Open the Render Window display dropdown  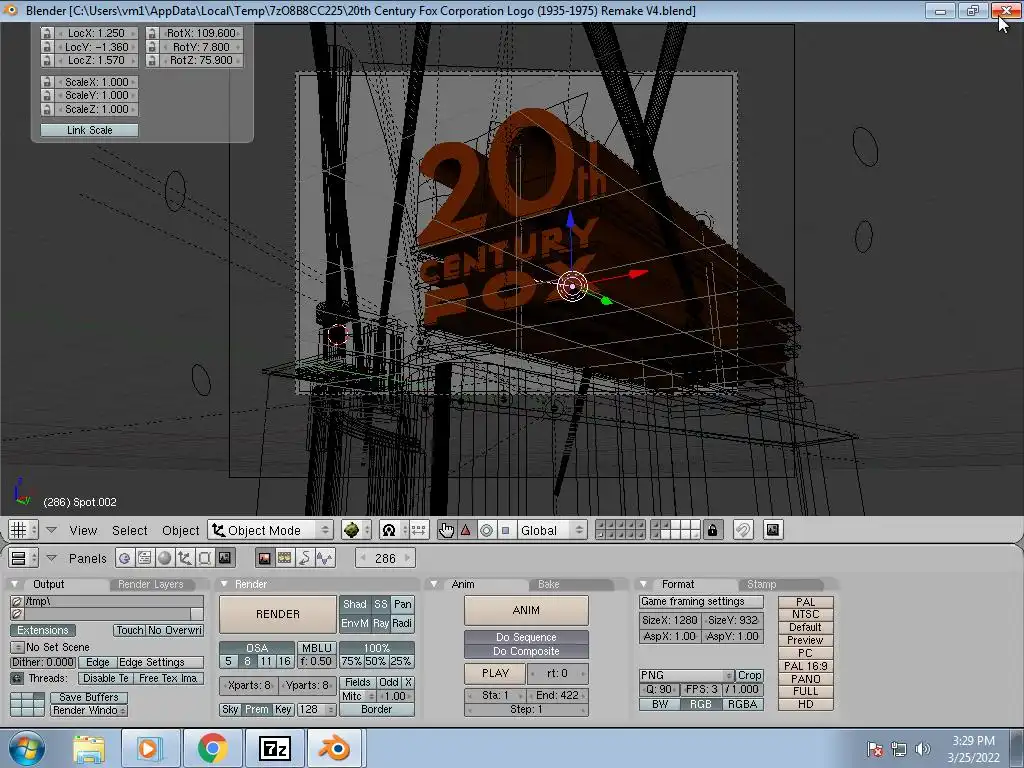click(x=89, y=711)
